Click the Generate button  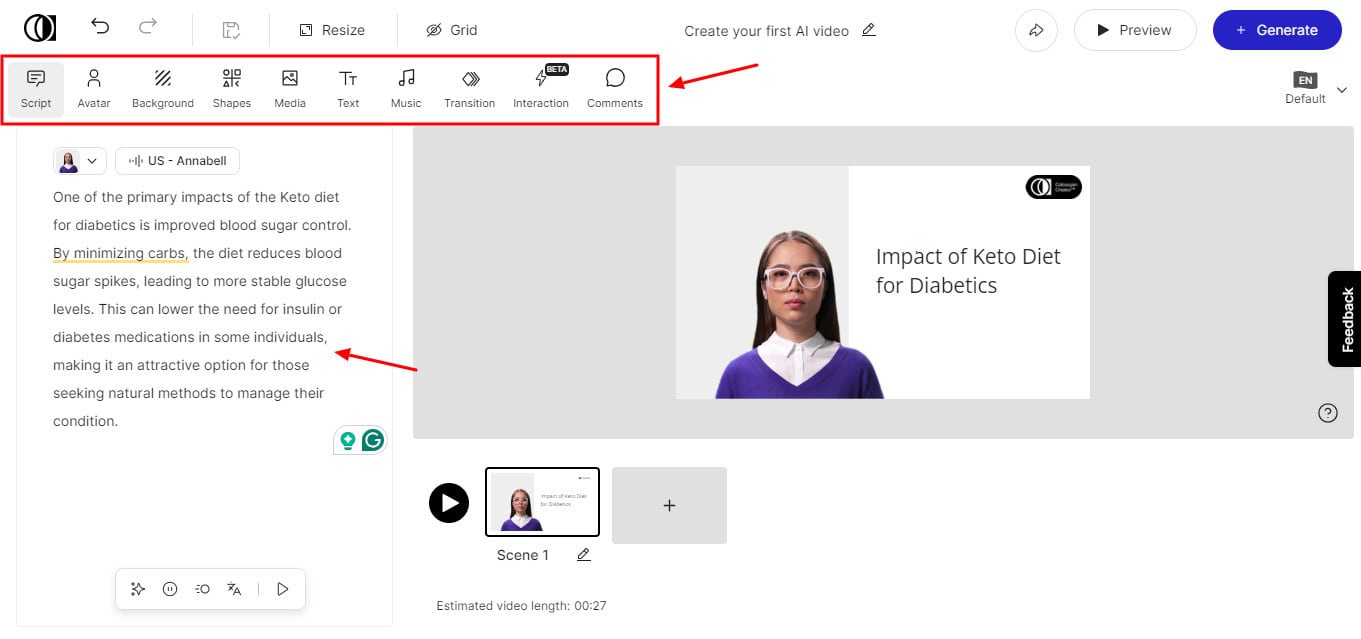coord(1277,30)
